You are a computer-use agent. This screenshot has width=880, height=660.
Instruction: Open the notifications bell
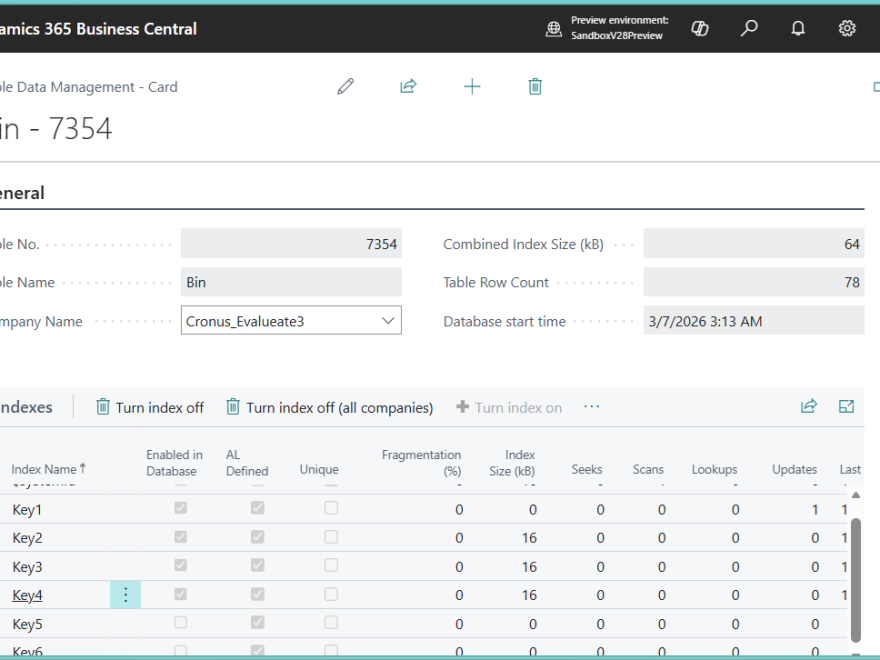pos(798,28)
